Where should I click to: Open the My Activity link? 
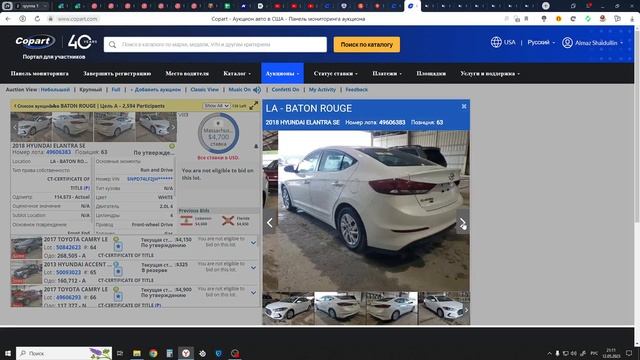point(322,89)
